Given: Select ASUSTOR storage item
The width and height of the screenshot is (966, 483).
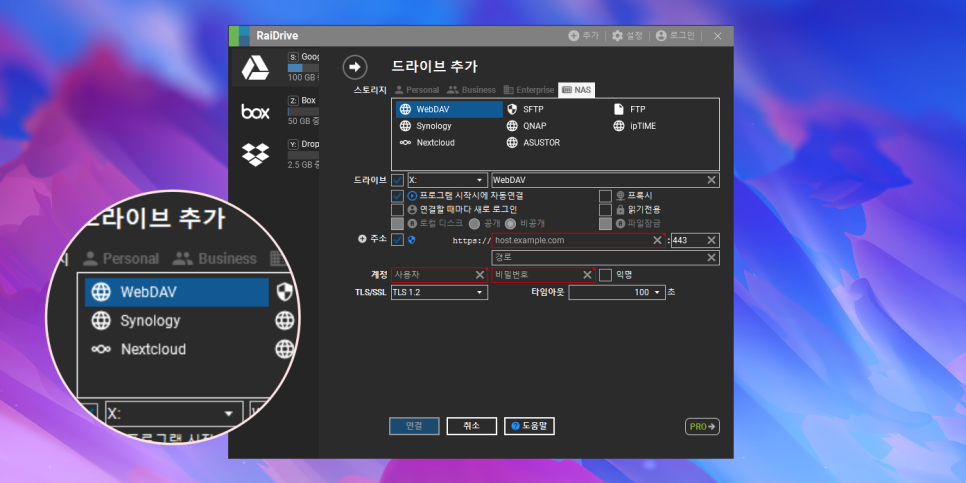Looking at the screenshot, I should click(x=533, y=142).
